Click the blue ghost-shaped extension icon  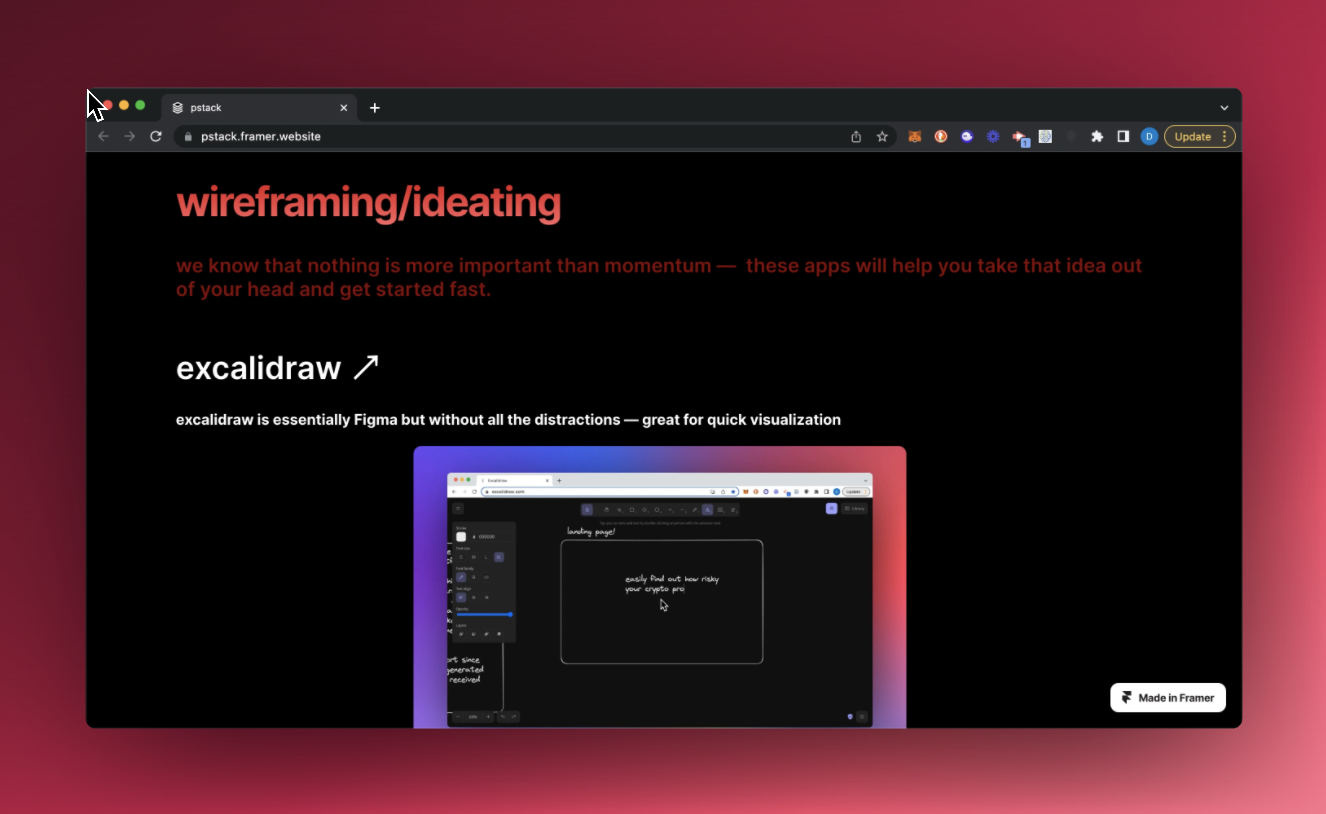tap(967, 137)
